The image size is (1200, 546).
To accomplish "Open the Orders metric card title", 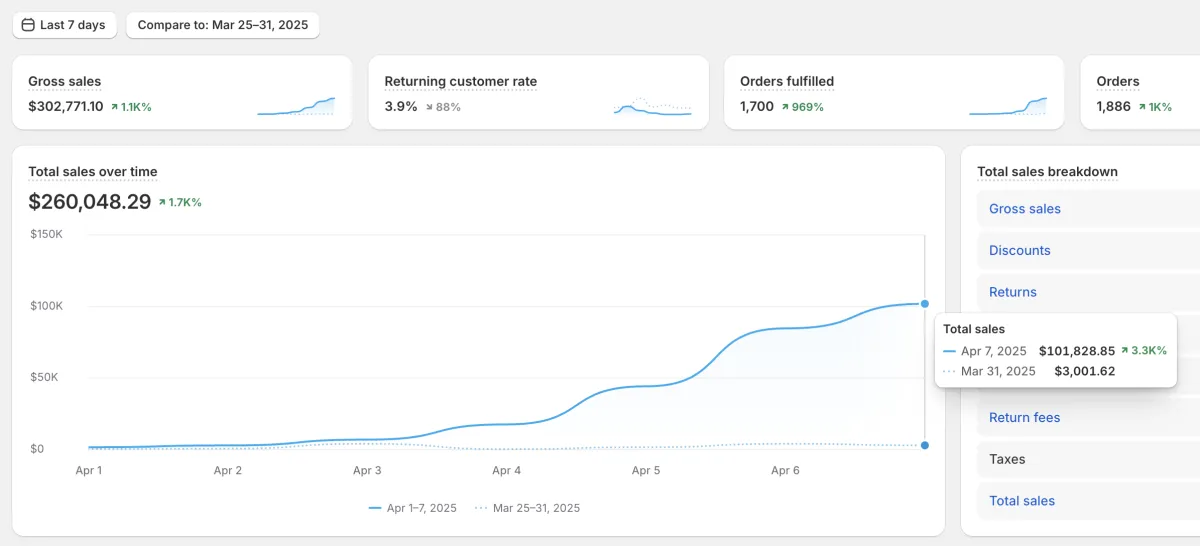I will point(1118,82).
